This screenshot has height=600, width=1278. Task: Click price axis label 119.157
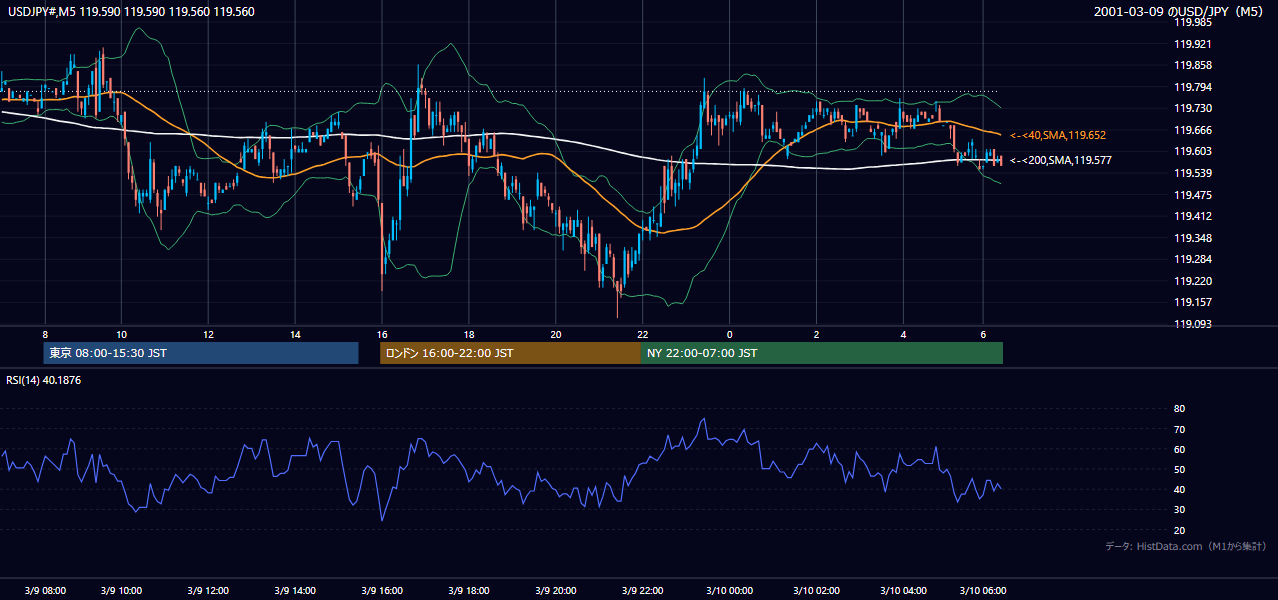[1192, 302]
